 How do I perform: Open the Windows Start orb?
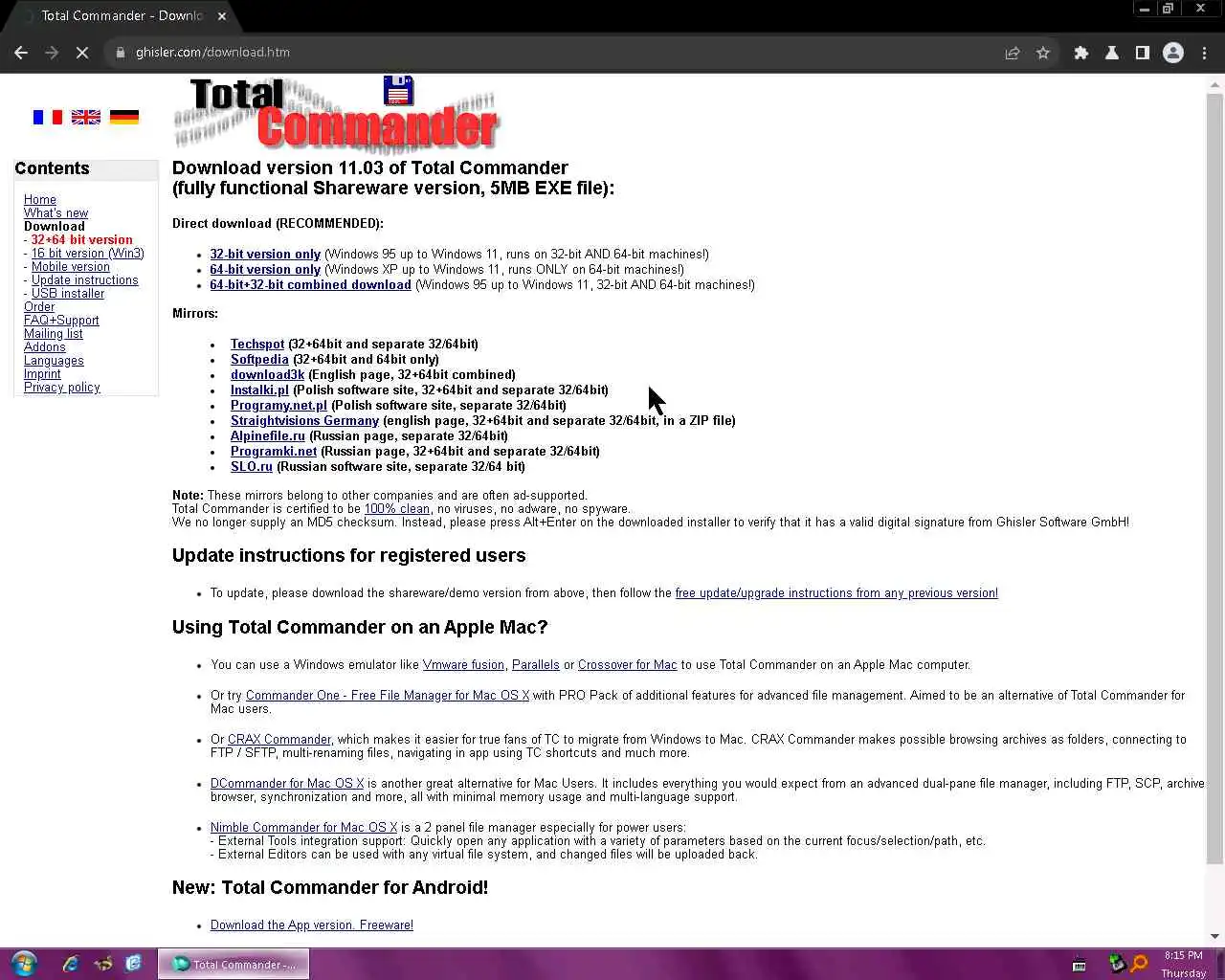point(24,963)
